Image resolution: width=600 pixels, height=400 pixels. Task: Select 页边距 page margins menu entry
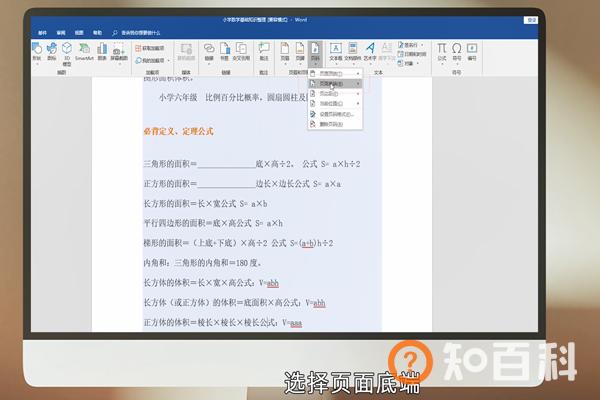[x=335, y=93]
